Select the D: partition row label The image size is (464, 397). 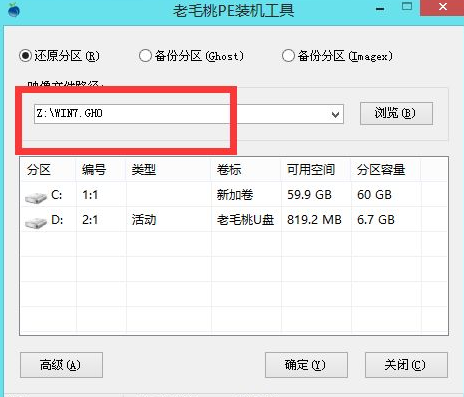click(57, 220)
